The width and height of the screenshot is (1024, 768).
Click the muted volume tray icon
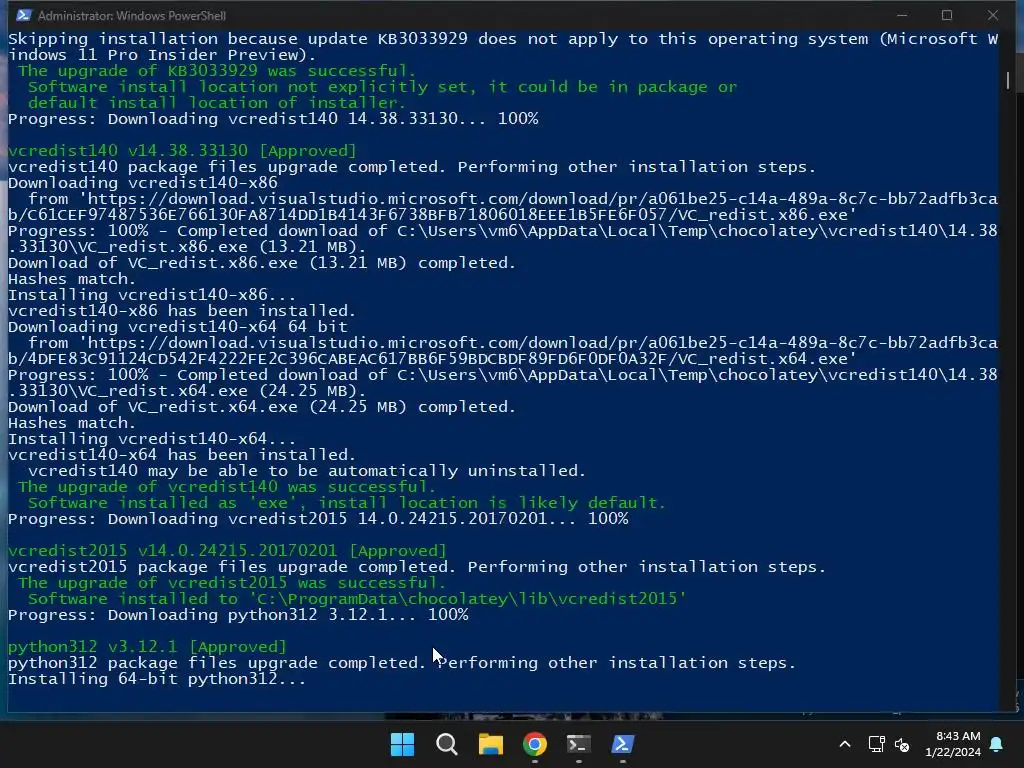902,744
